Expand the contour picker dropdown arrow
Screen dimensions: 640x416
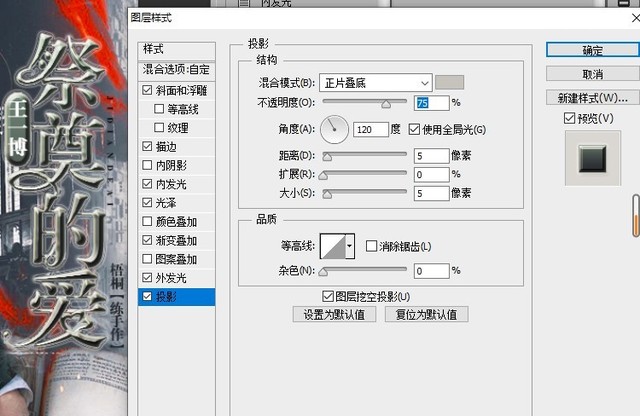(x=349, y=246)
